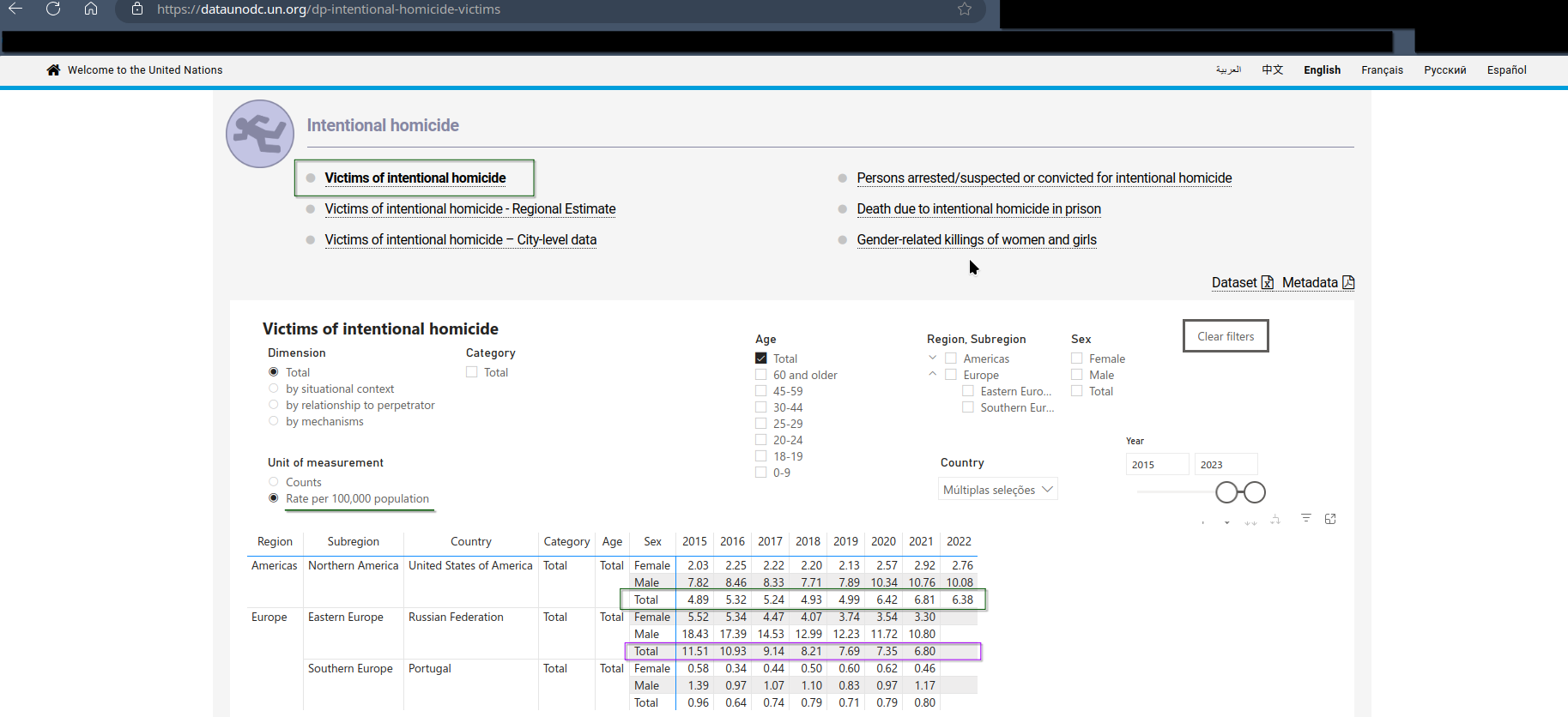Click the left handle of Year slider
The image size is (1568, 717).
tap(1226, 492)
